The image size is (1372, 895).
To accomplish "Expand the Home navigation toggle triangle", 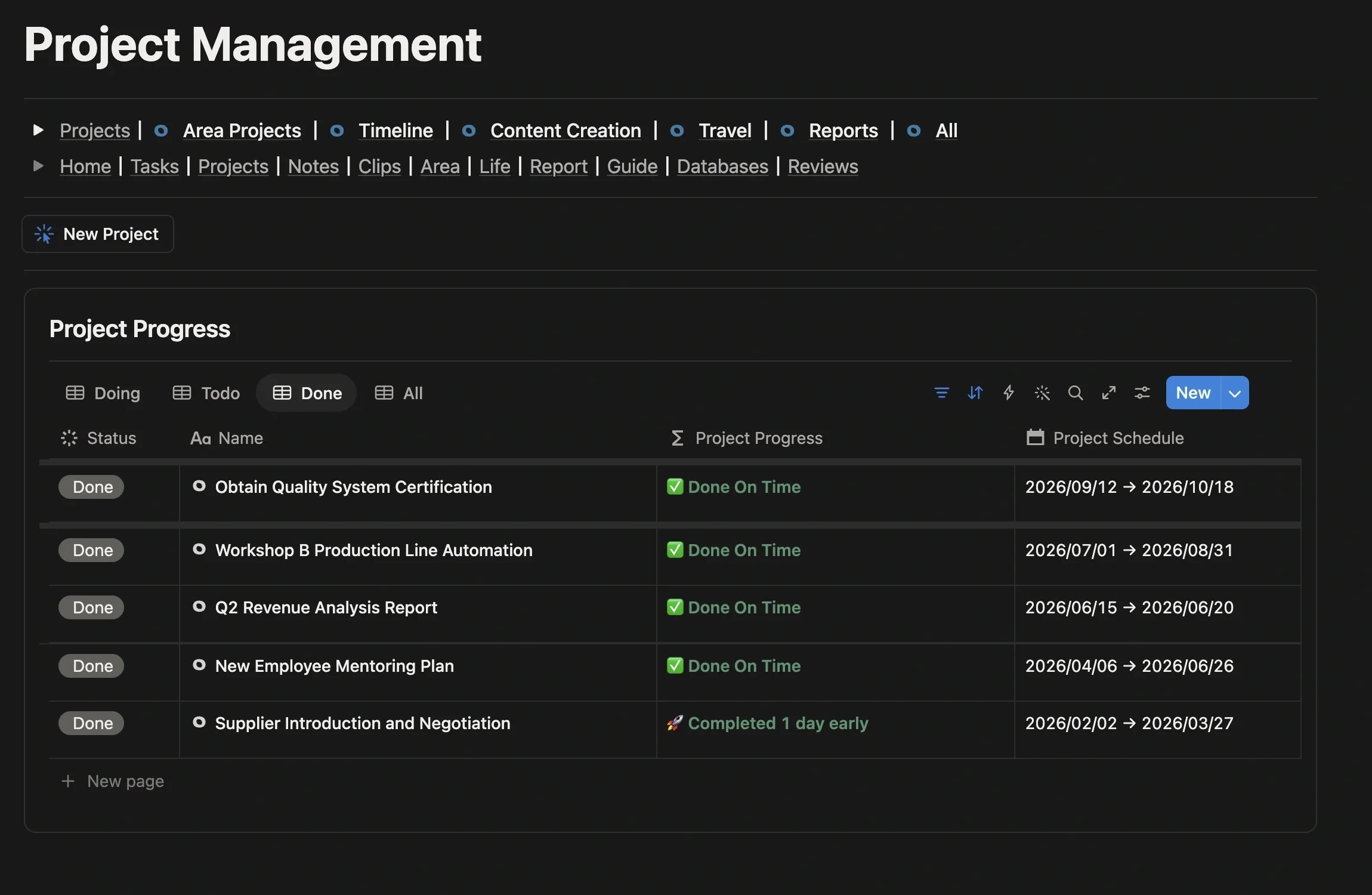I will pyautogui.click(x=38, y=166).
